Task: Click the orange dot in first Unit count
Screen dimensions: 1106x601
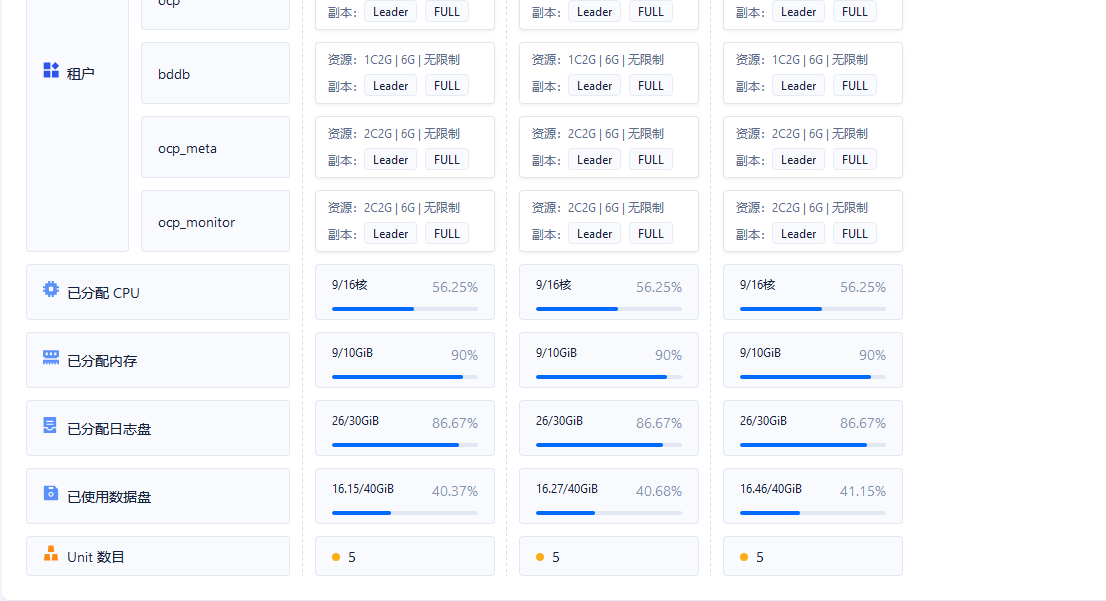Action: click(x=336, y=557)
